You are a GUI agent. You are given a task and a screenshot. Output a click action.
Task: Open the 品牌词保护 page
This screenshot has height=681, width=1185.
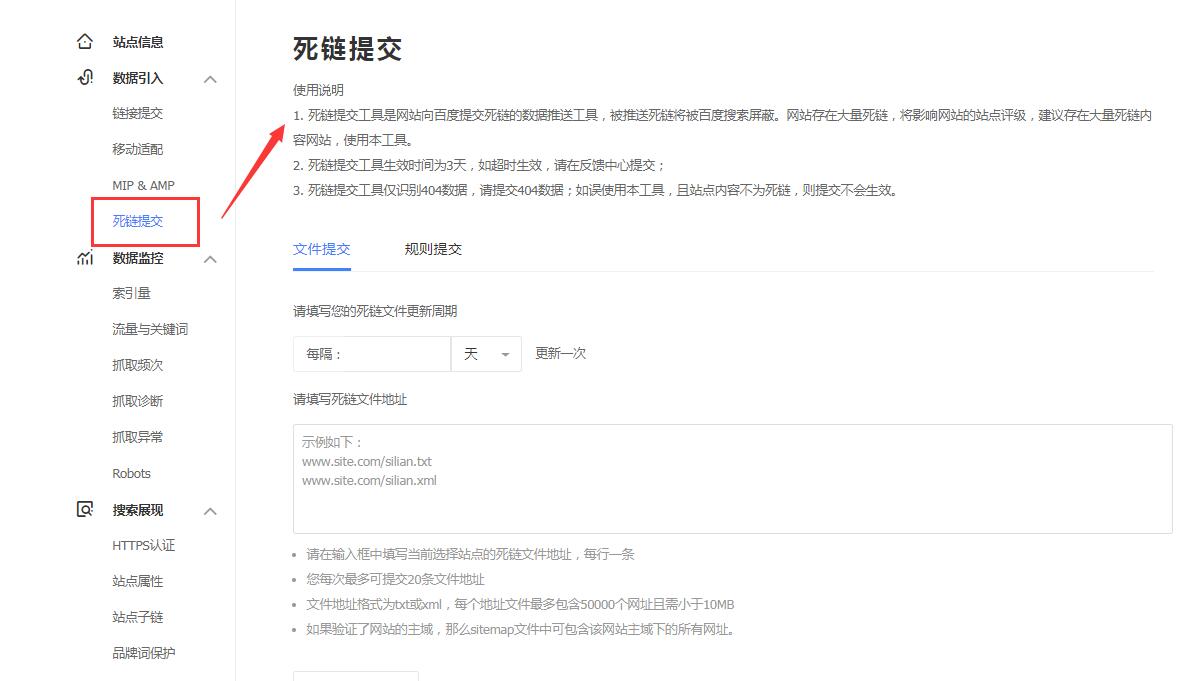pyautogui.click(x=144, y=654)
